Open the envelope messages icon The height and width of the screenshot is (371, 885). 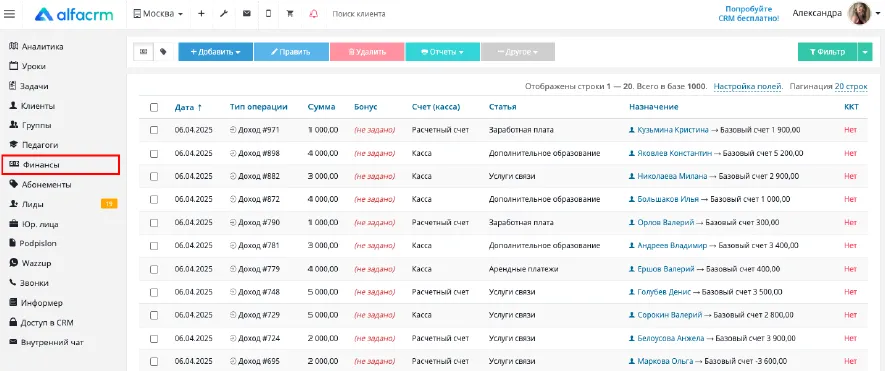247,14
